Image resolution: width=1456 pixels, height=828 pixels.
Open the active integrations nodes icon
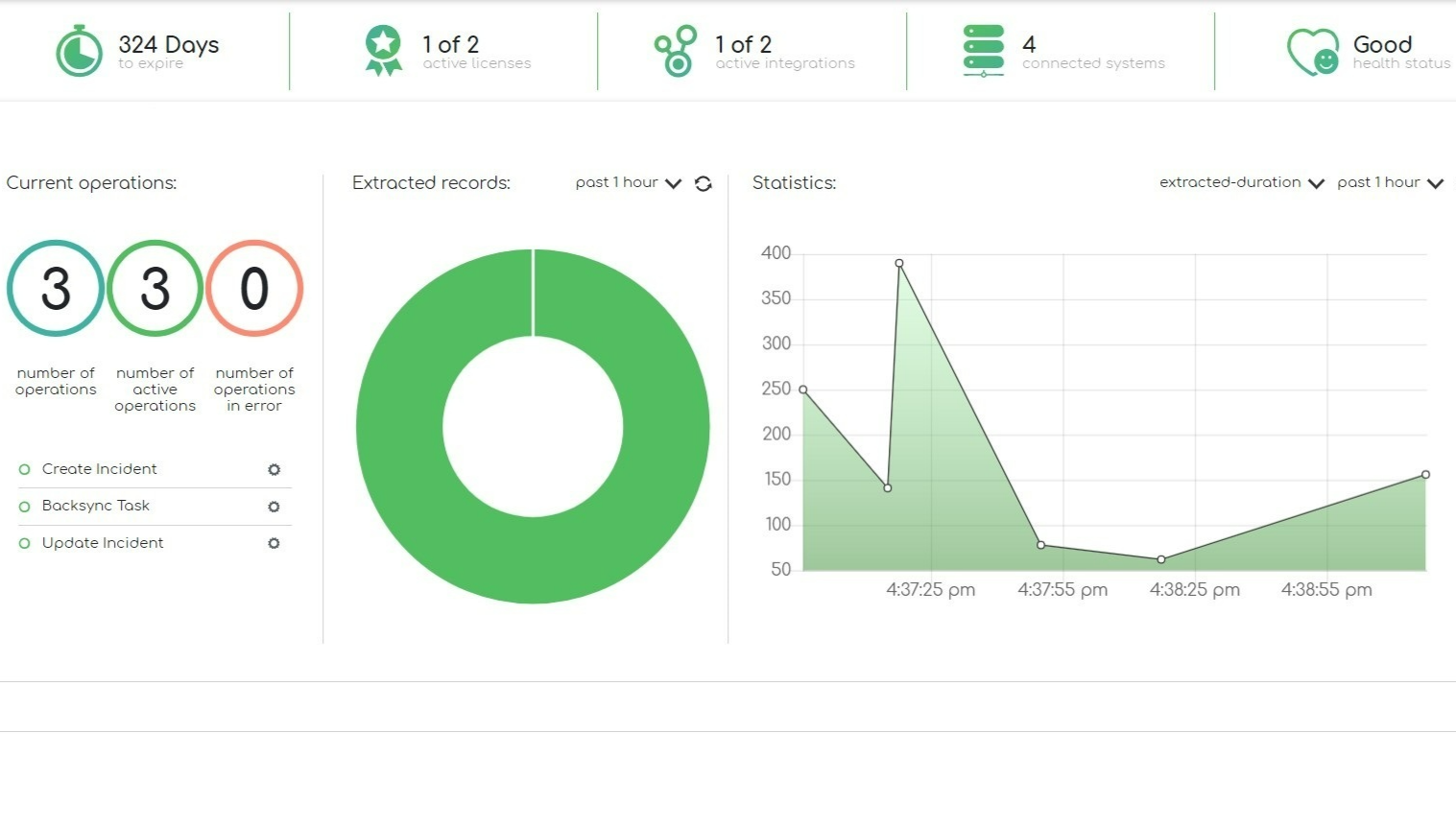point(675,51)
